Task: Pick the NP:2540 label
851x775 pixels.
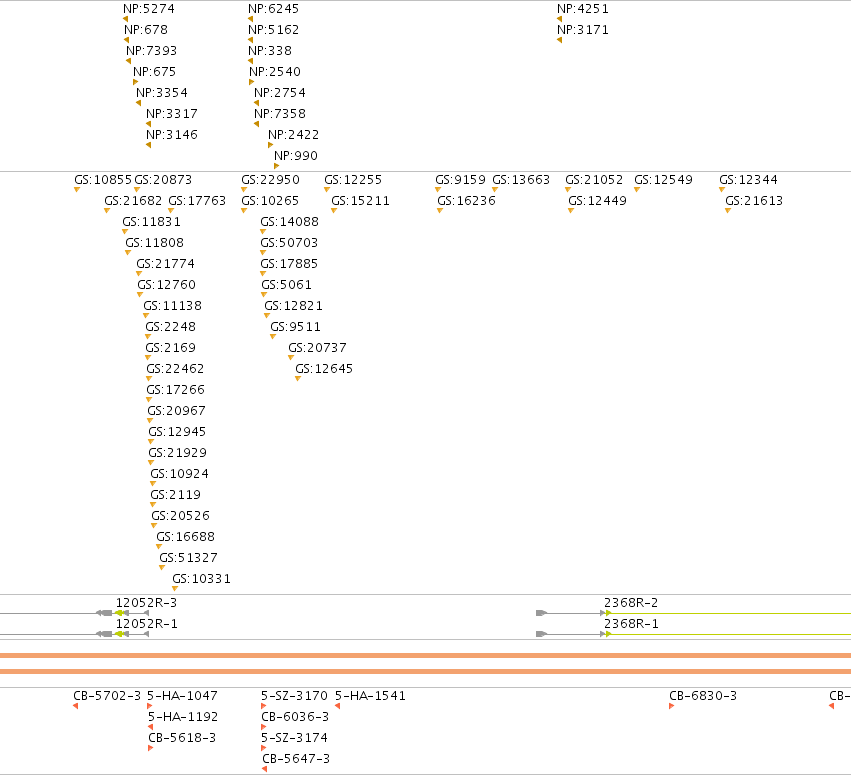Action: 275,72
